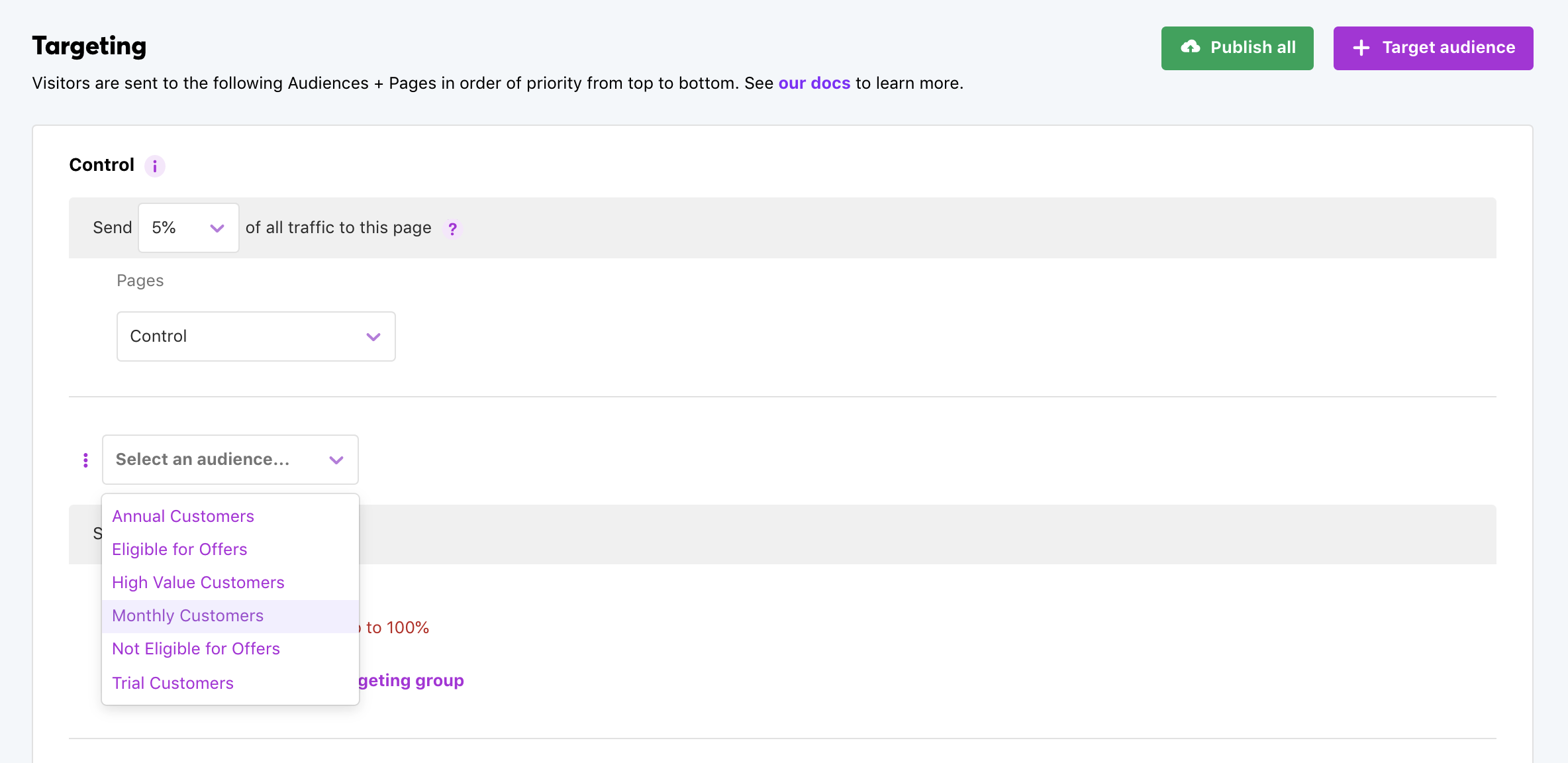The image size is (1568, 763).
Task: Collapse the Select an audience dropdown
Action: click(336, 460)
